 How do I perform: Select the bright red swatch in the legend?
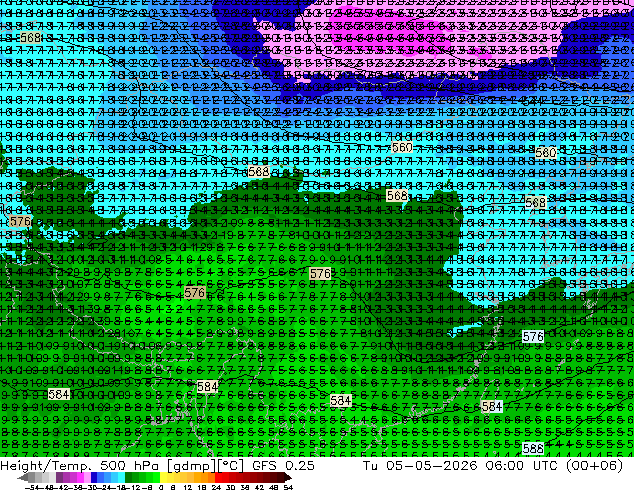pyautogui.click(x=218, y=477)
